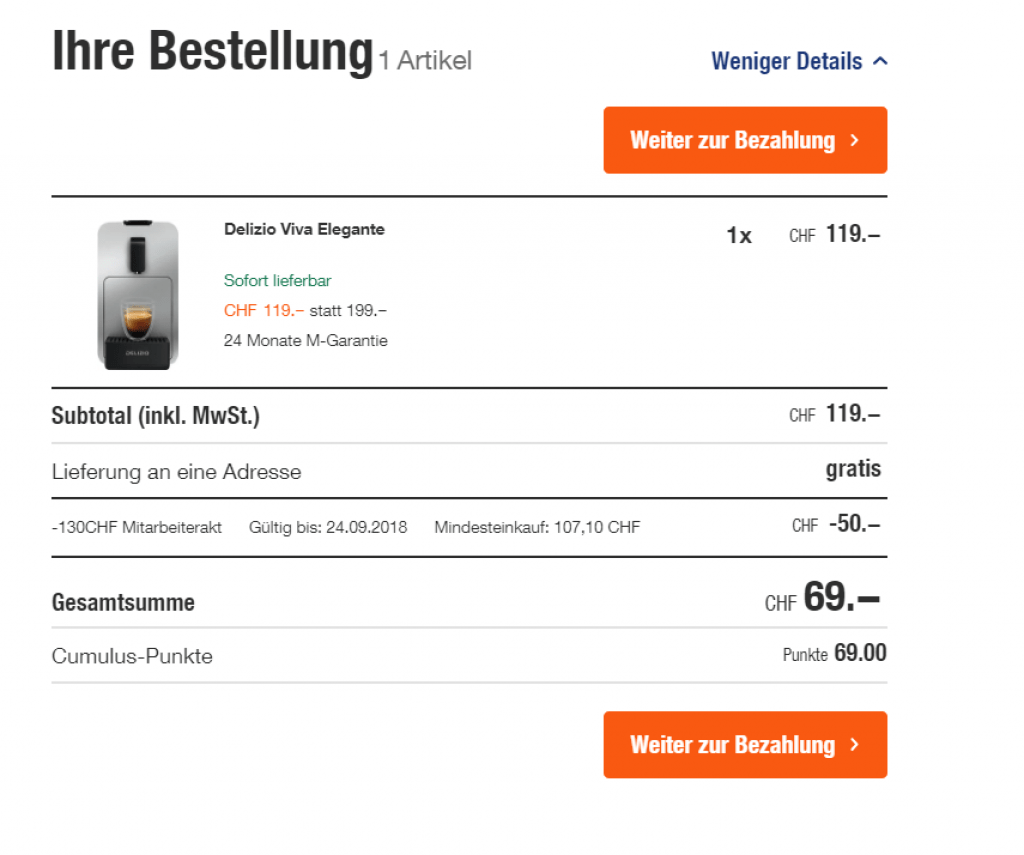
Task: Click the -50.– discount amount
Action: (854, 525)
